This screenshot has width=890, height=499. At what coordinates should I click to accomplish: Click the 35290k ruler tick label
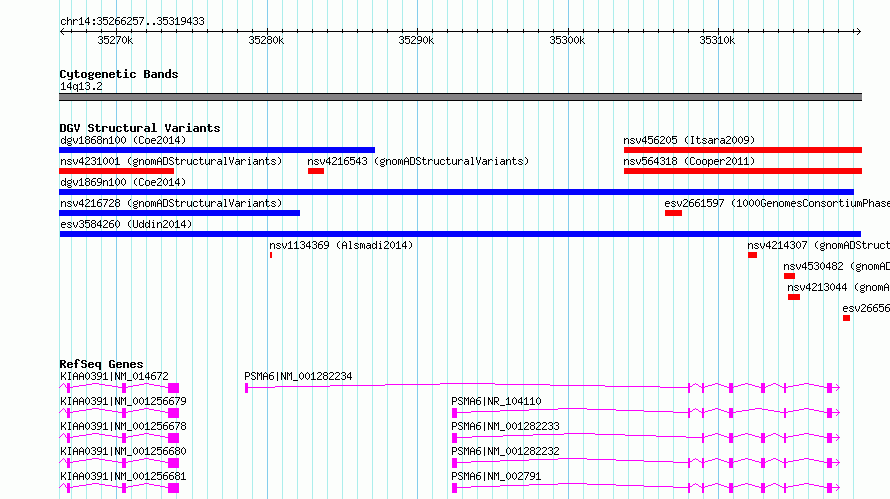click(416, 40)
